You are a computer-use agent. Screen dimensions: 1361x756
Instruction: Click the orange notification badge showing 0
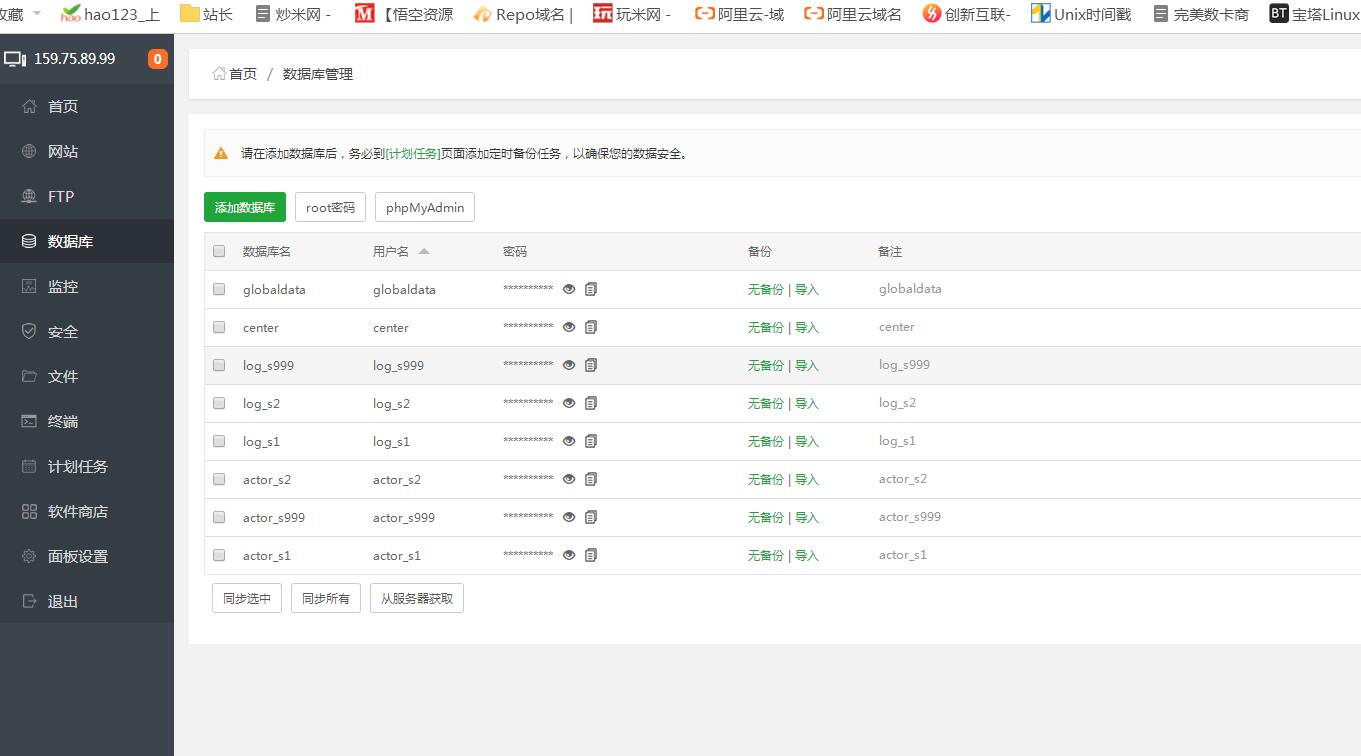(x=158, y=59)
